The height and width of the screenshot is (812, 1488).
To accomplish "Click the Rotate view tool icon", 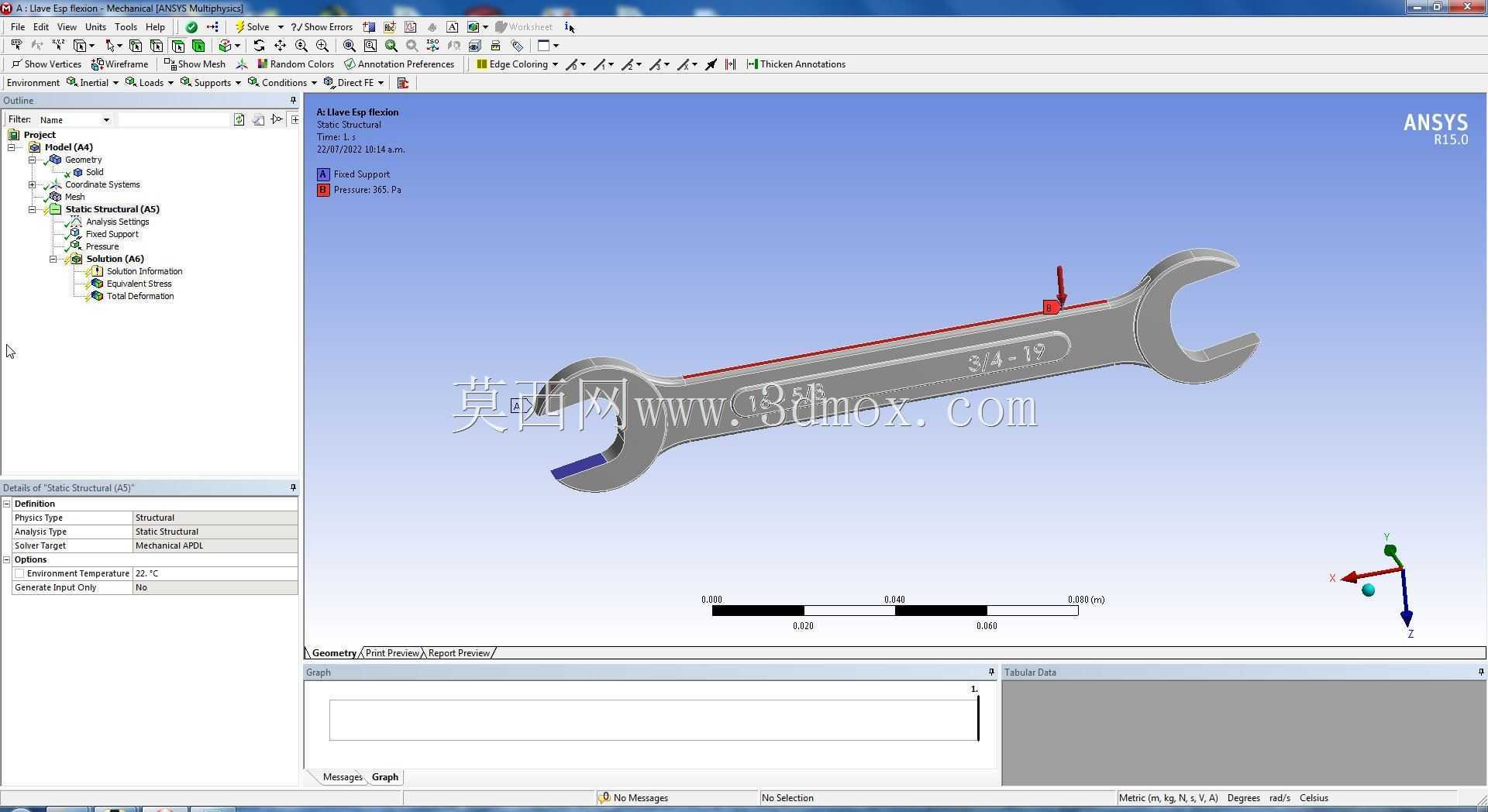I will [259, 46].
